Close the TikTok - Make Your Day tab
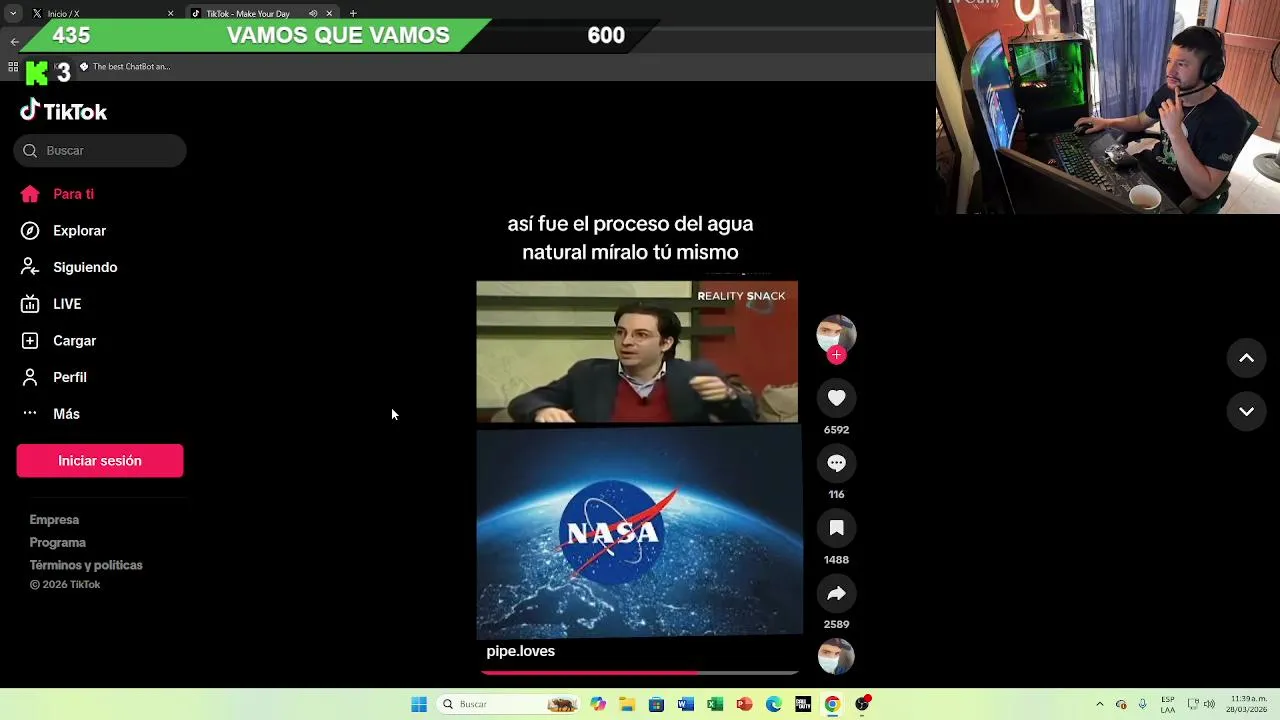The width and height of the screenshot is (1280, 720). (x=329, y=13)
